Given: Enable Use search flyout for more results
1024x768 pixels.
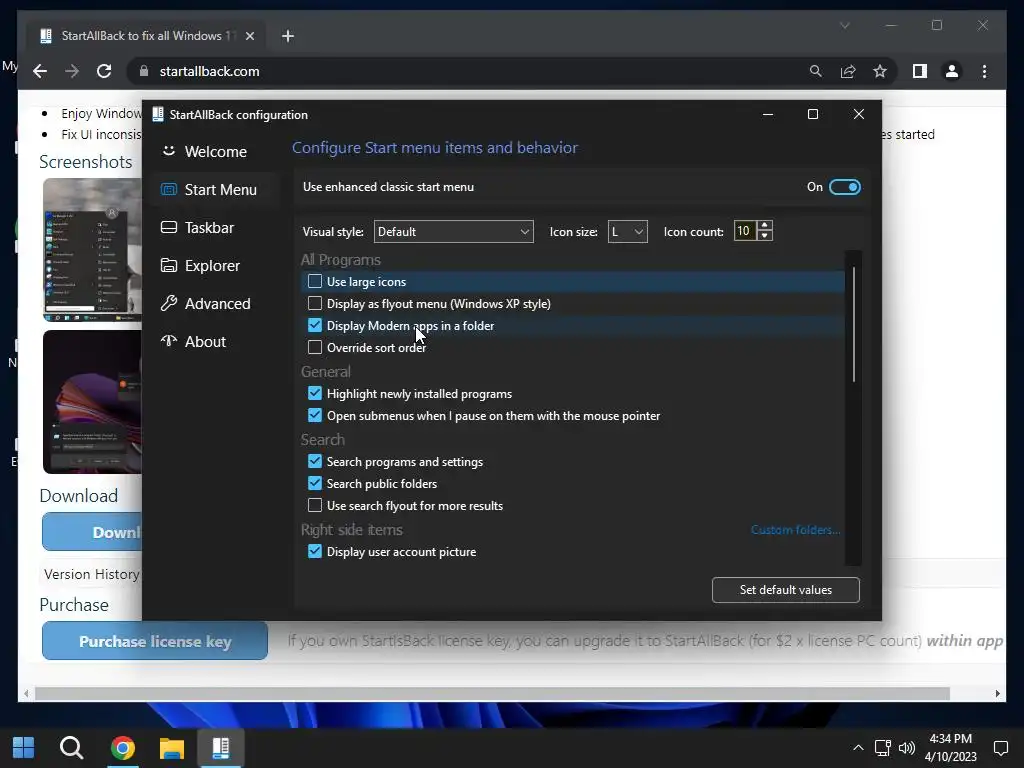Looking at the screenshot, I should (x=315, y=505).
